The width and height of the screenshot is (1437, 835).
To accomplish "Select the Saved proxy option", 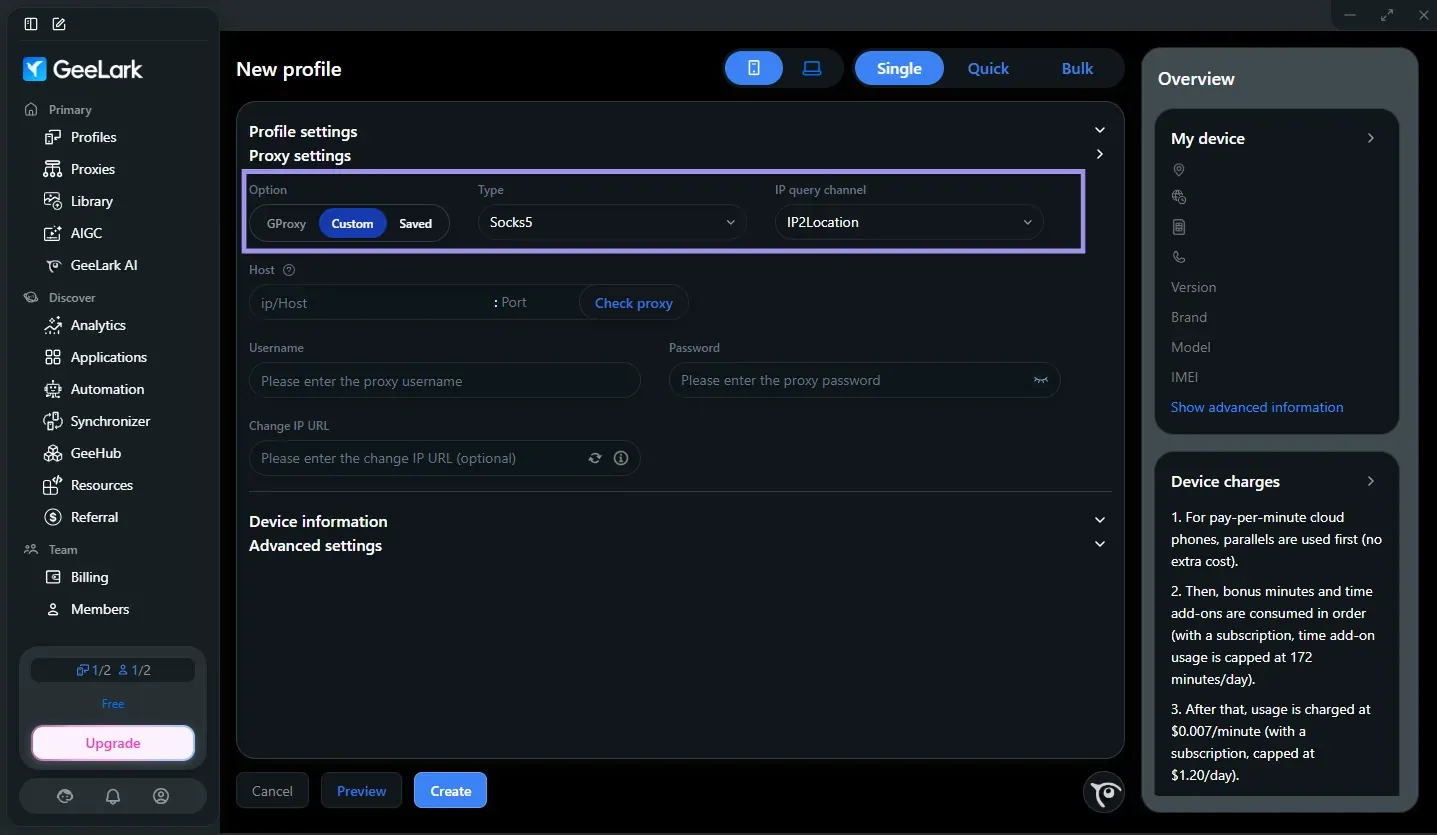I will 416,223.
